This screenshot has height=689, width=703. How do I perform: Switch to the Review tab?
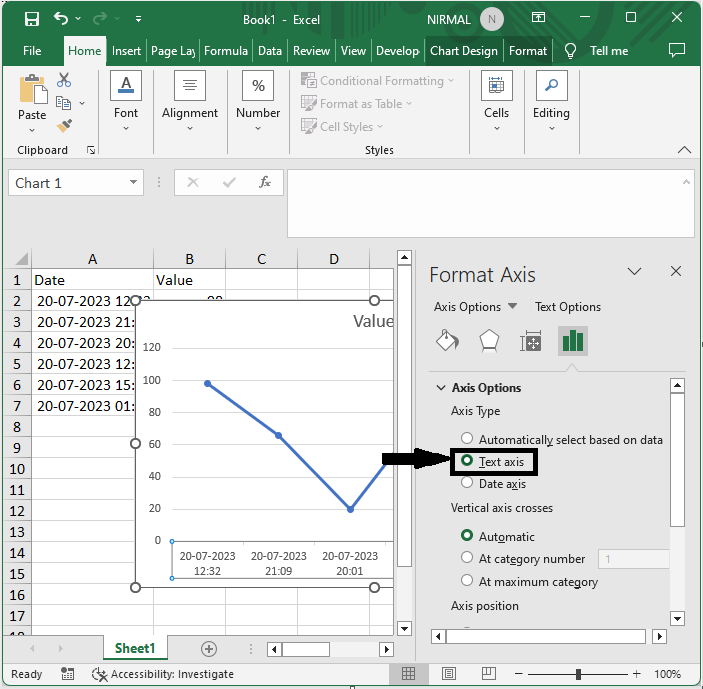(311, 51)
